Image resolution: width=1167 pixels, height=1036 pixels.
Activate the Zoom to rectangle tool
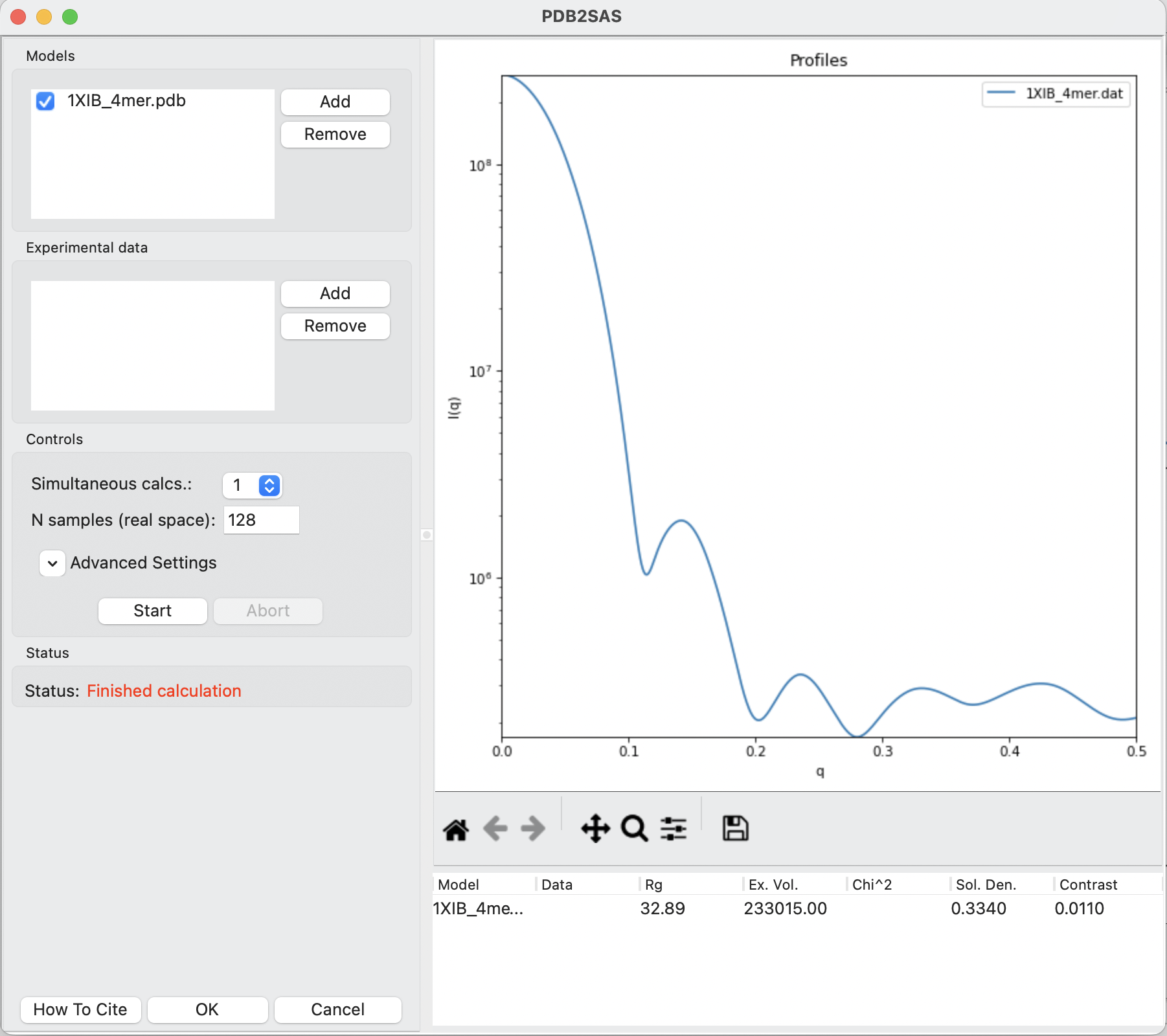coord(634,828)
